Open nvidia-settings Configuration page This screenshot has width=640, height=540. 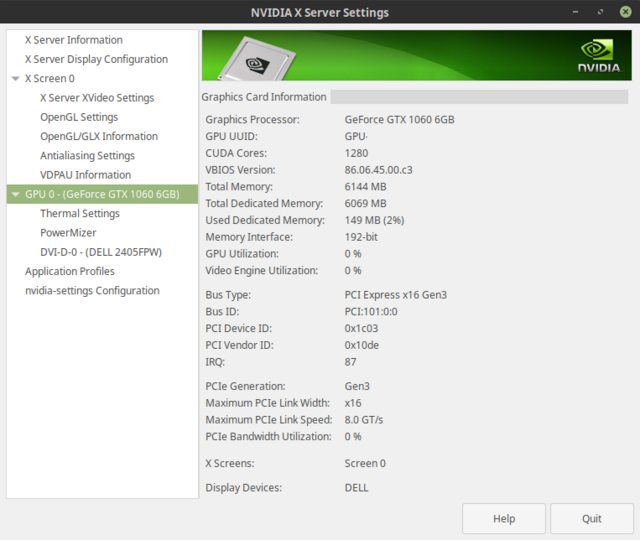(x=92, y=291)
